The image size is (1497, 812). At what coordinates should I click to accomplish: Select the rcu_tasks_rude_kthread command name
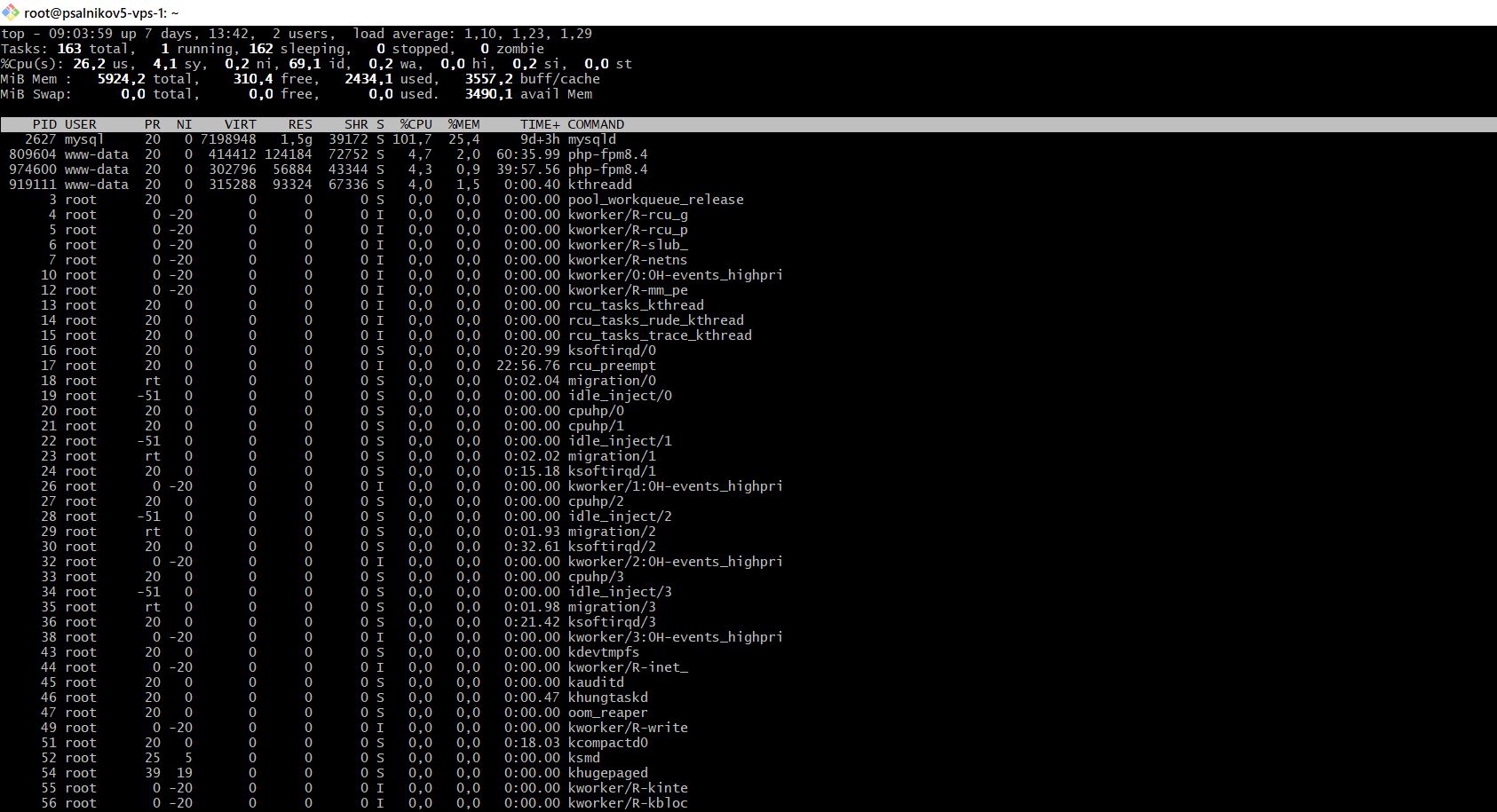pyautogui.click(x=656, y=320)
